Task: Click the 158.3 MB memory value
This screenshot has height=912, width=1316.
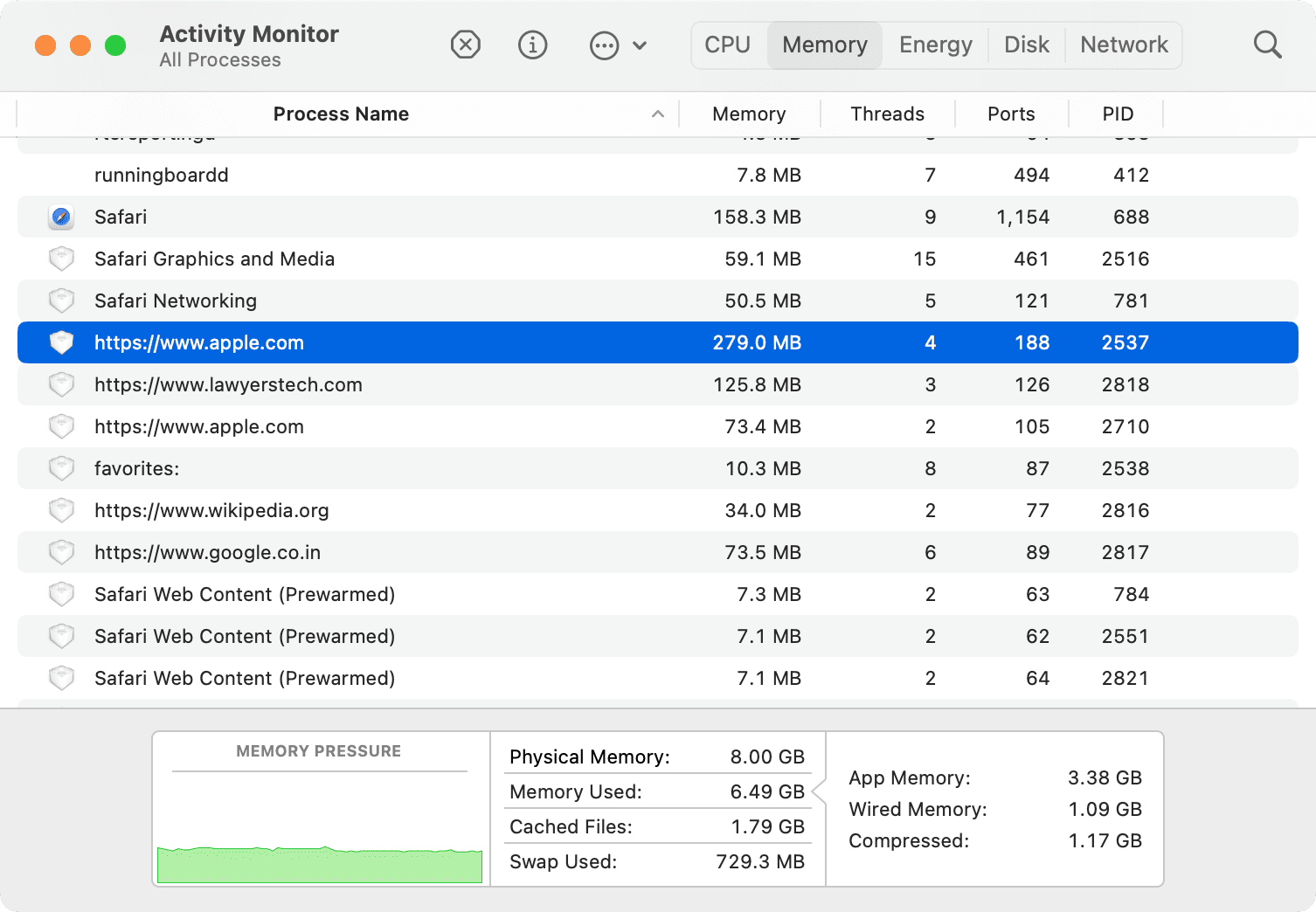Action: tap(757, 217)
